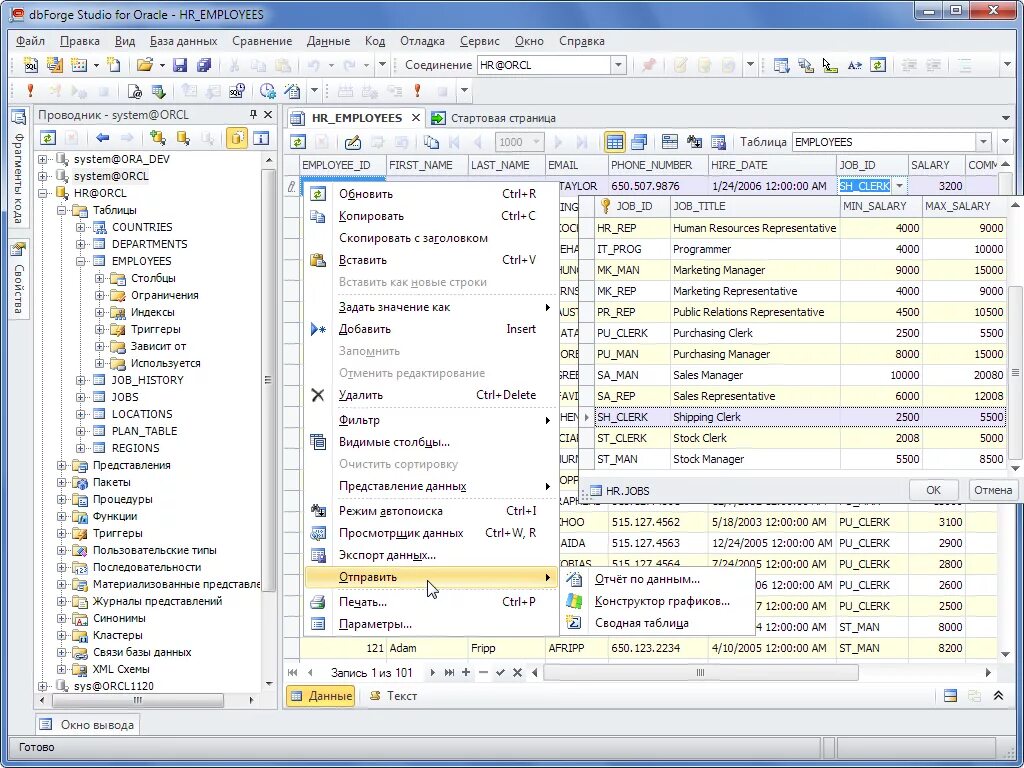Click the copy pages icon in the grid toolbar
Viewport: 1024px width, 768px height.
click(x=430, y=142)
